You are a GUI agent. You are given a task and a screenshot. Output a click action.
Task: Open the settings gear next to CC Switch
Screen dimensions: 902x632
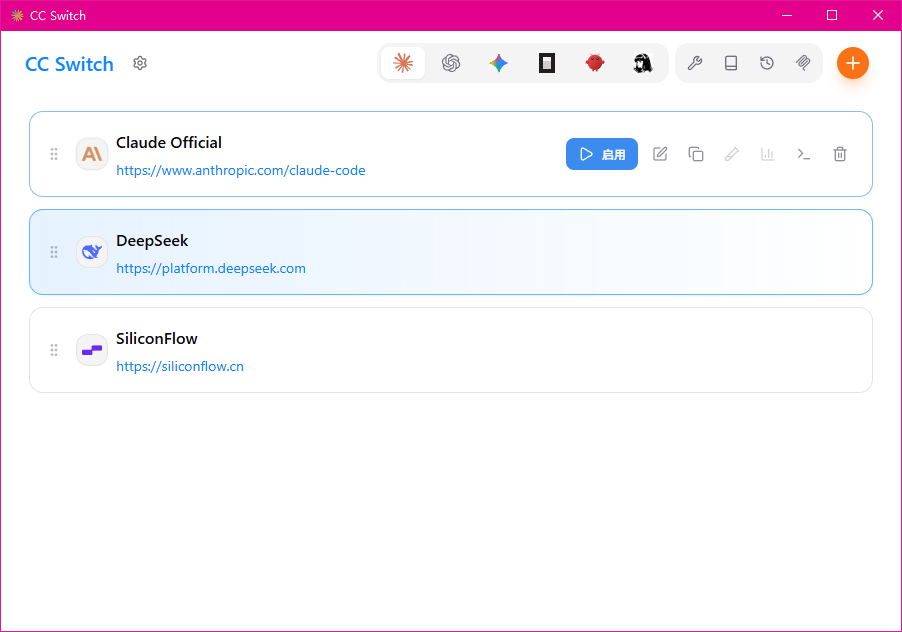click(x=140, y=63)
